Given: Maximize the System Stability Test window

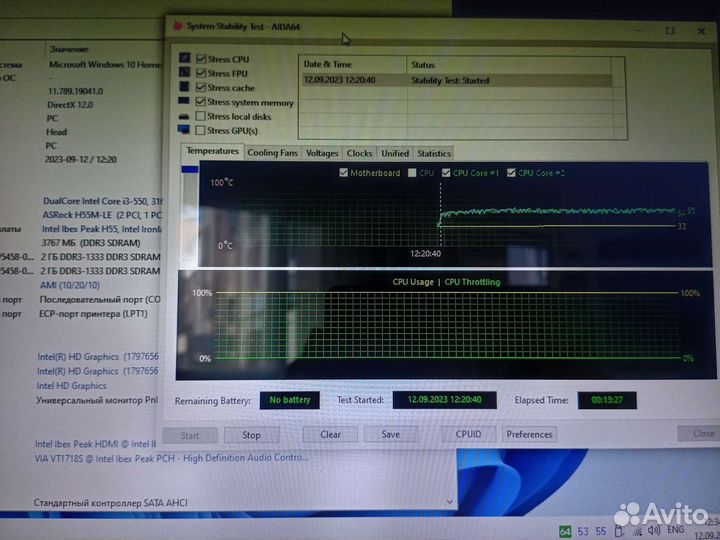Looking at the screenshot, I should [x=669, y=30].
